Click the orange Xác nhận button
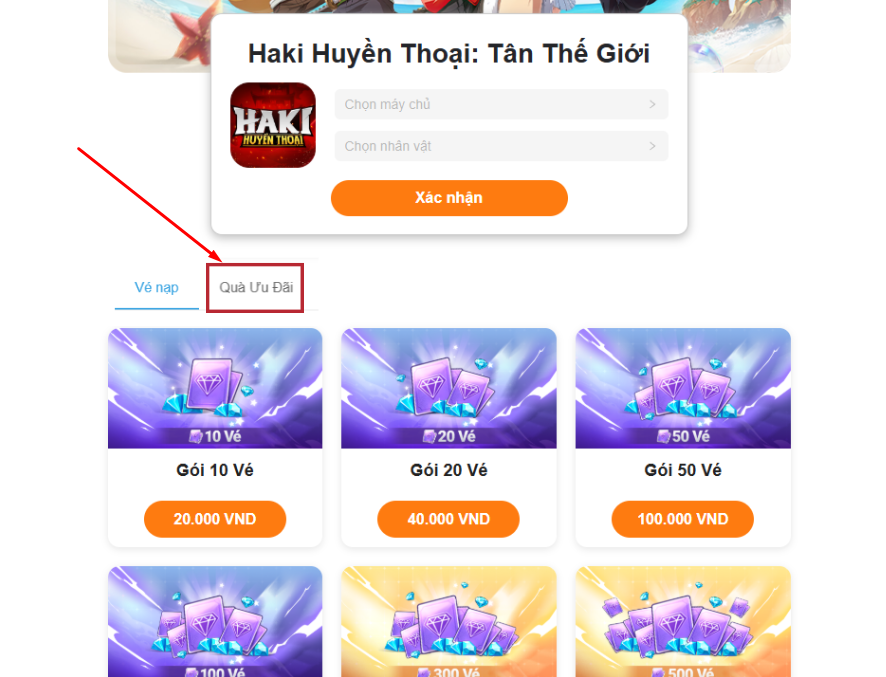The width and height of the screenshot is (886, 677). (449, 198)
